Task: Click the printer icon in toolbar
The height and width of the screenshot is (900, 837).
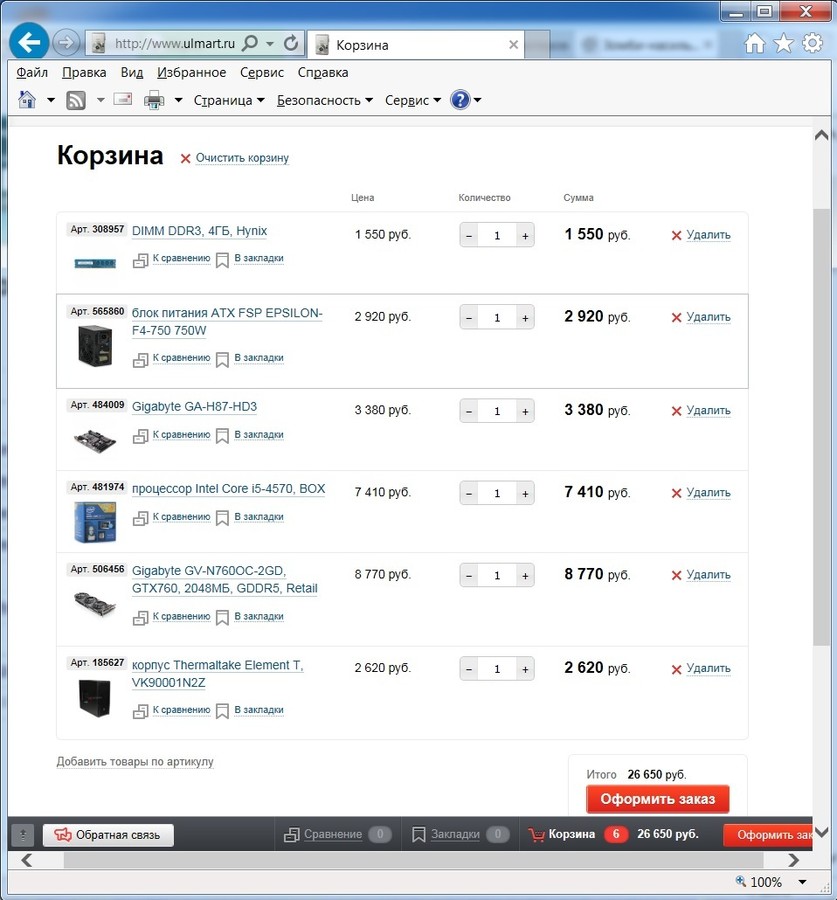Action: 154,100
